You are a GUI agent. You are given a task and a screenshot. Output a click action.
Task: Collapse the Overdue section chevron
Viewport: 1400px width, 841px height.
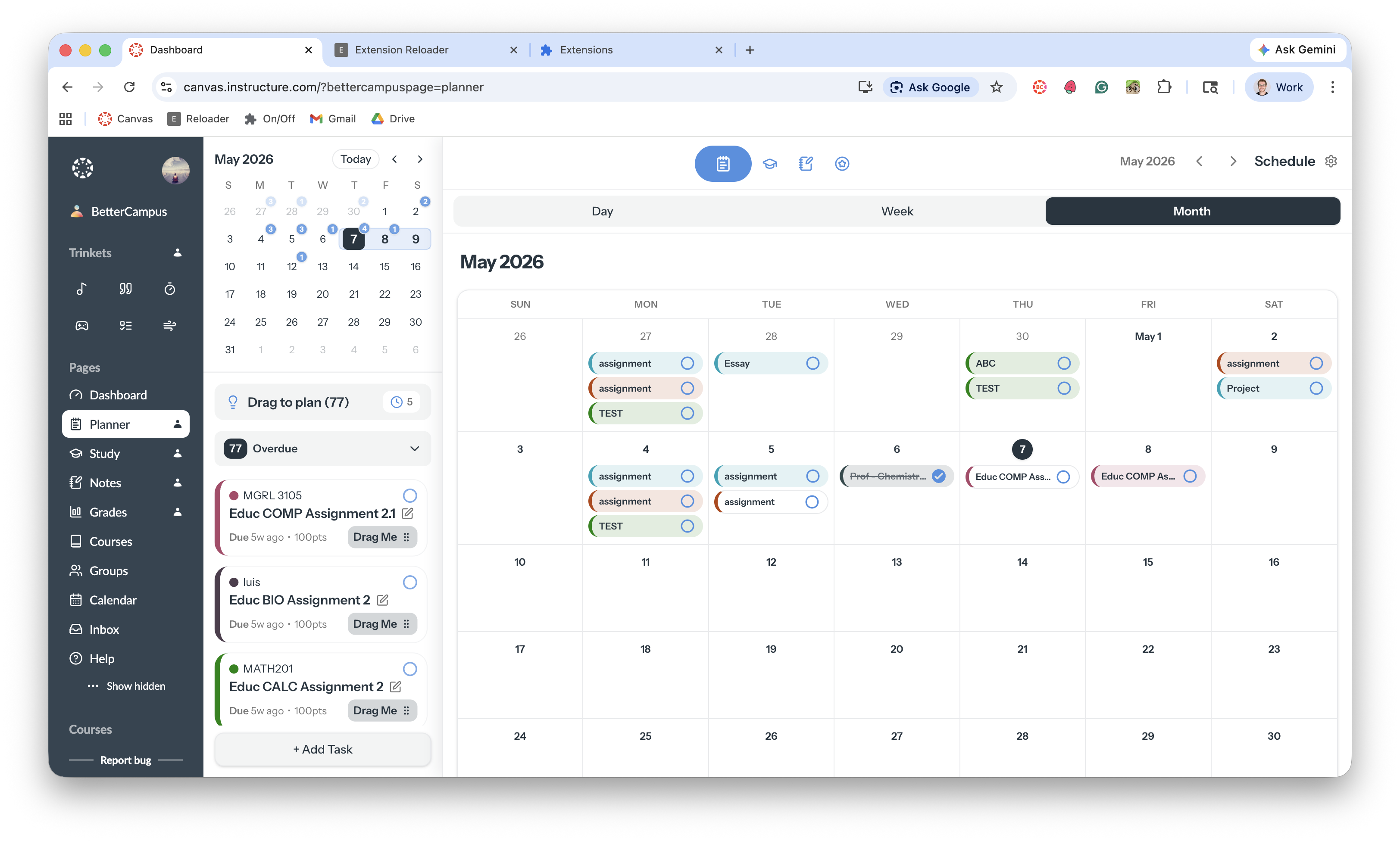coord(414,449)
